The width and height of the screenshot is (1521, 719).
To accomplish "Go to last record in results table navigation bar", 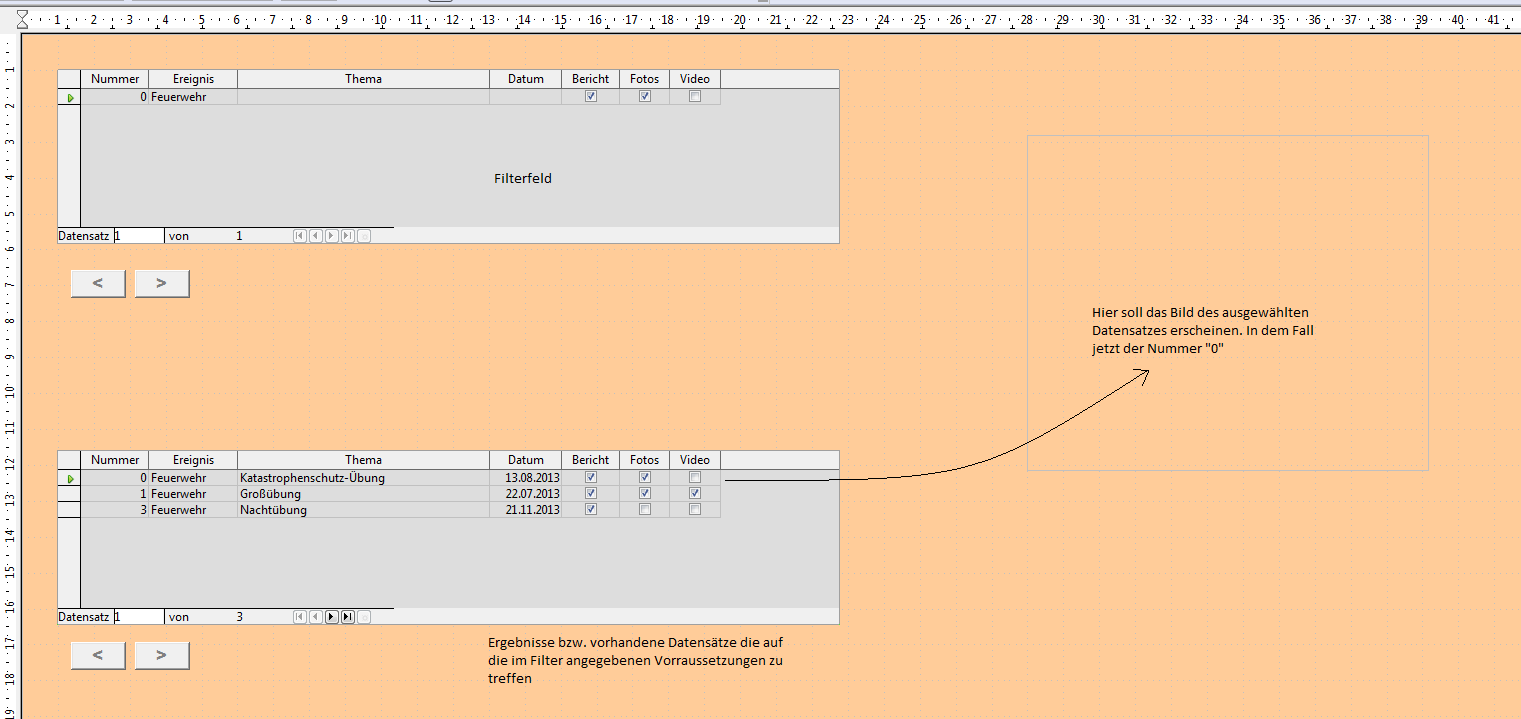I will pos(348,617).
